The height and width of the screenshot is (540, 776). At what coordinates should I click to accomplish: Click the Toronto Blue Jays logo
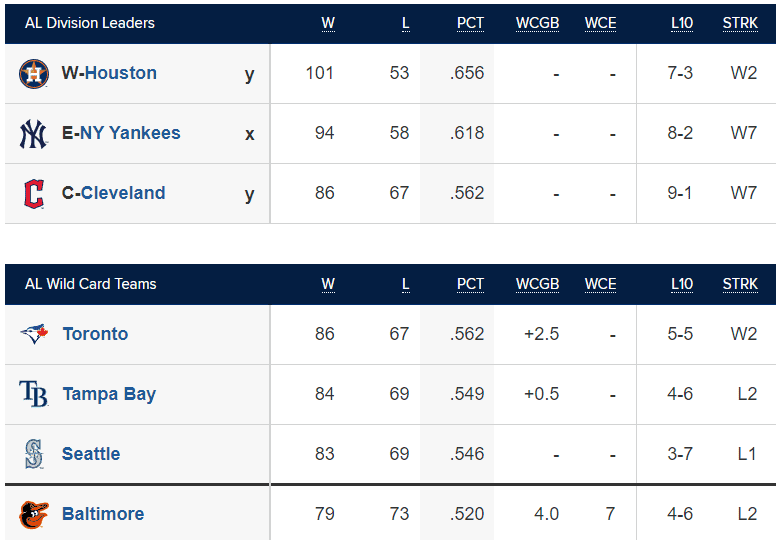click(x=34, y=334)
